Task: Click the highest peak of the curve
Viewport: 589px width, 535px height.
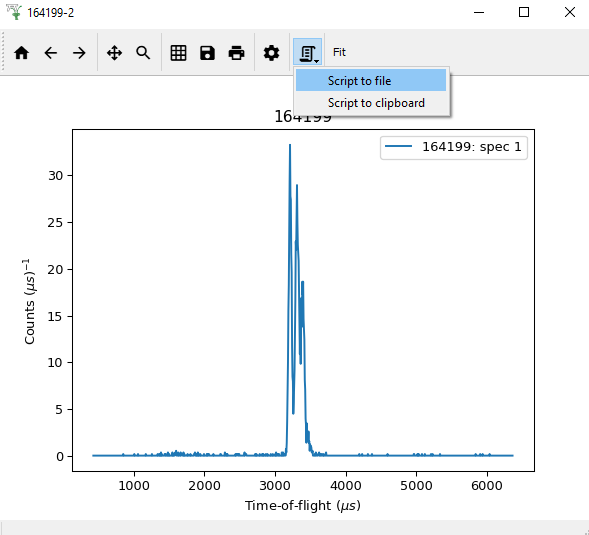Action: 290,145
